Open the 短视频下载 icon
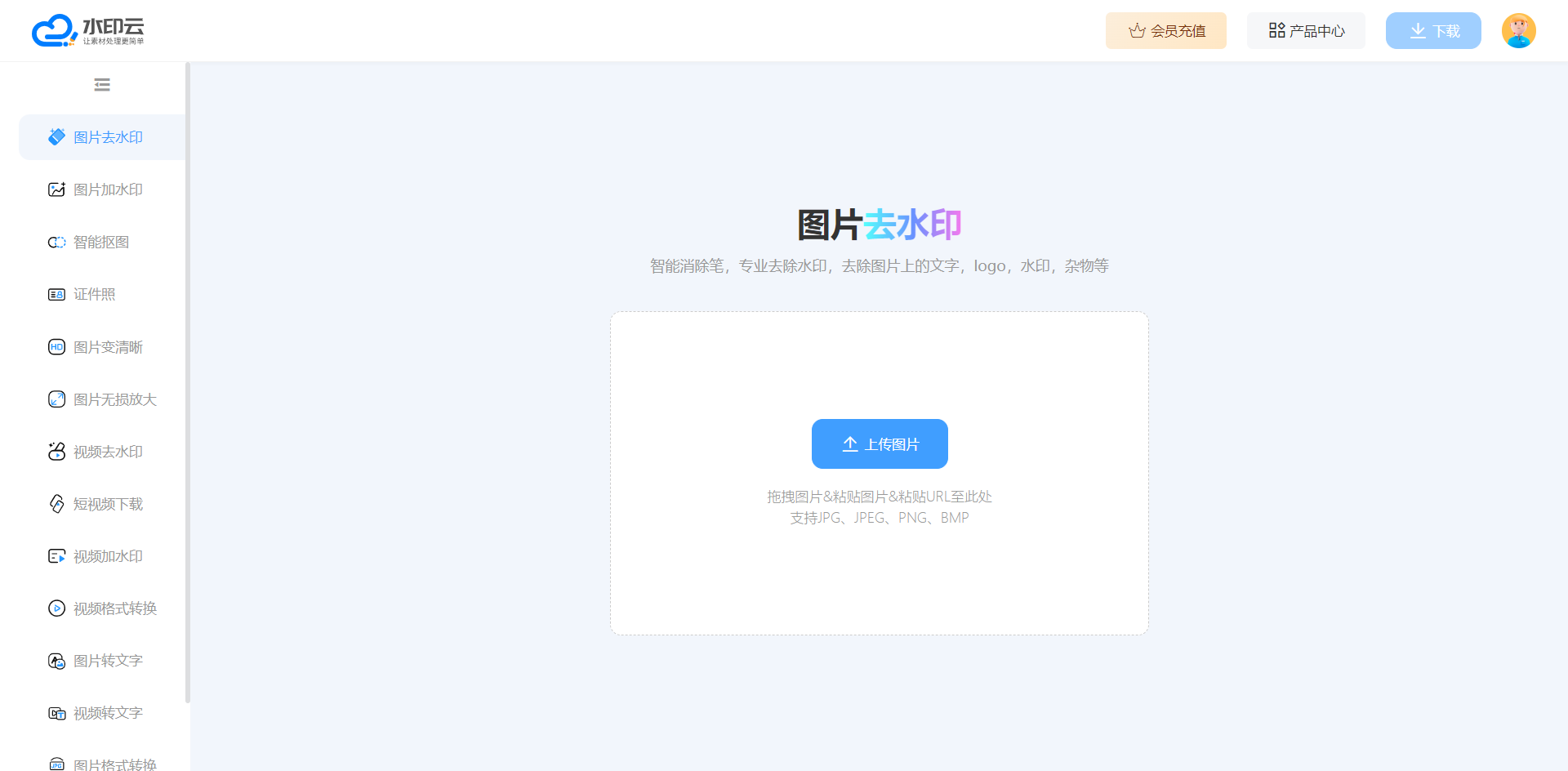The width and height of the screenshot is (1568, 771). click(56, 504)
